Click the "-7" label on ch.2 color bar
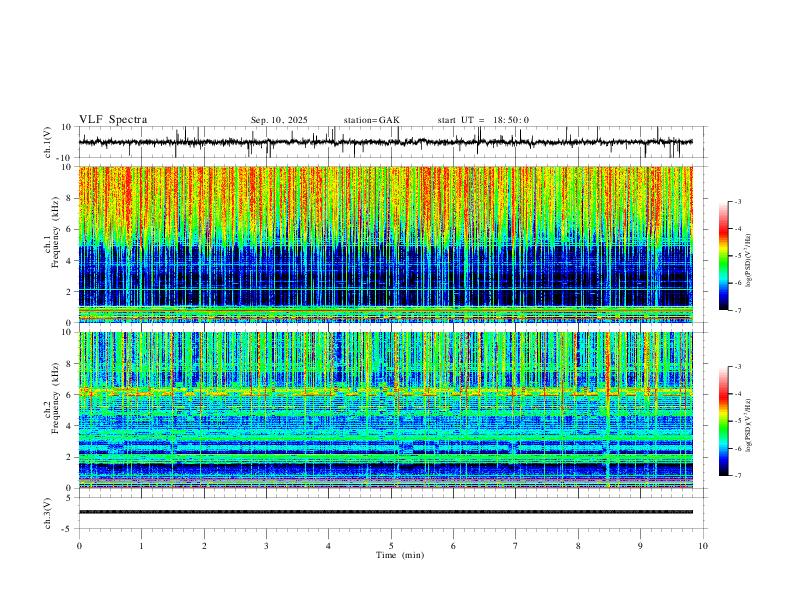Screen dimensions: 792x612 (x=737, y=475)
